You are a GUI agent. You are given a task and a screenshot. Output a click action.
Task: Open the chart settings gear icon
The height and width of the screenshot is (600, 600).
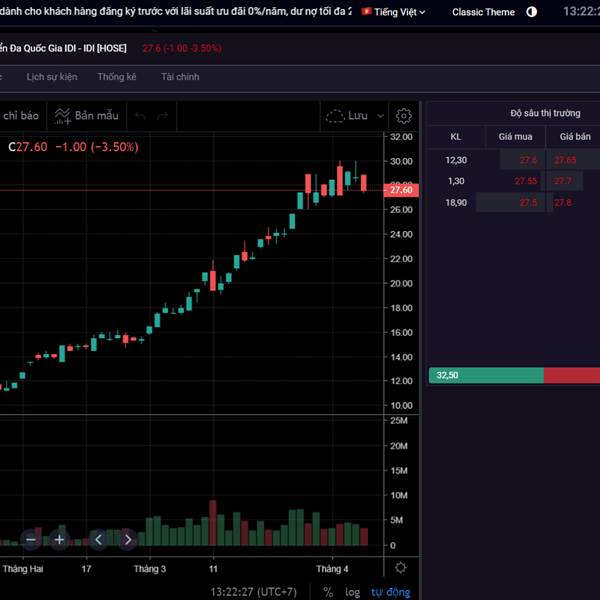pos(403,116)
